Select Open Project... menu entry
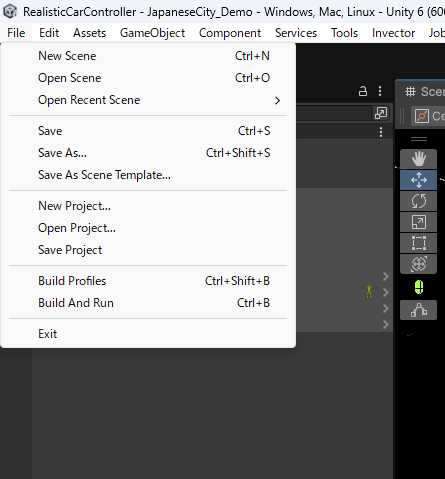Image resolution: width=445 pixels, height=479 pixels. [148, 228]
